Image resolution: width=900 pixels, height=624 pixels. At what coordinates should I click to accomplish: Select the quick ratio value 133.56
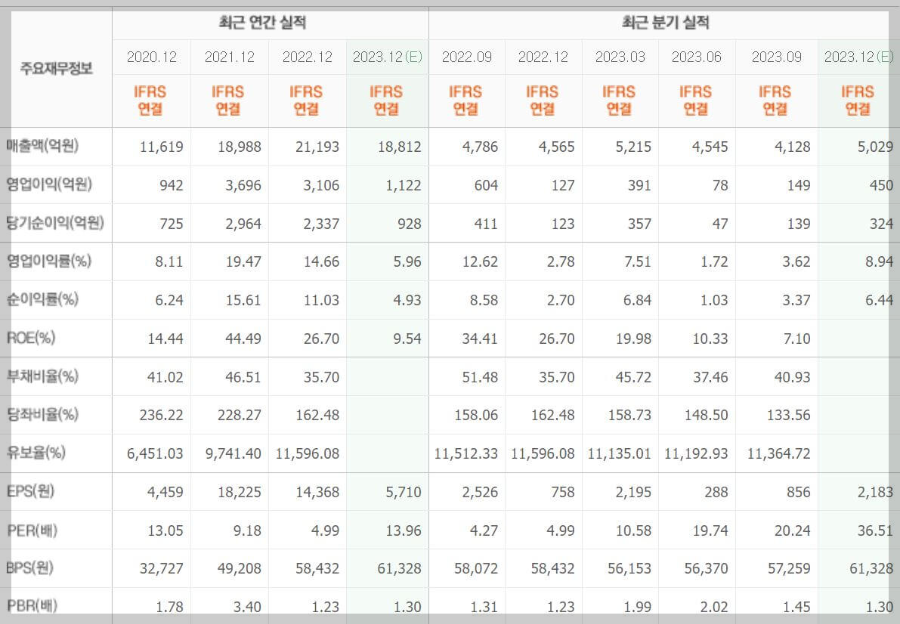[789, 415]
